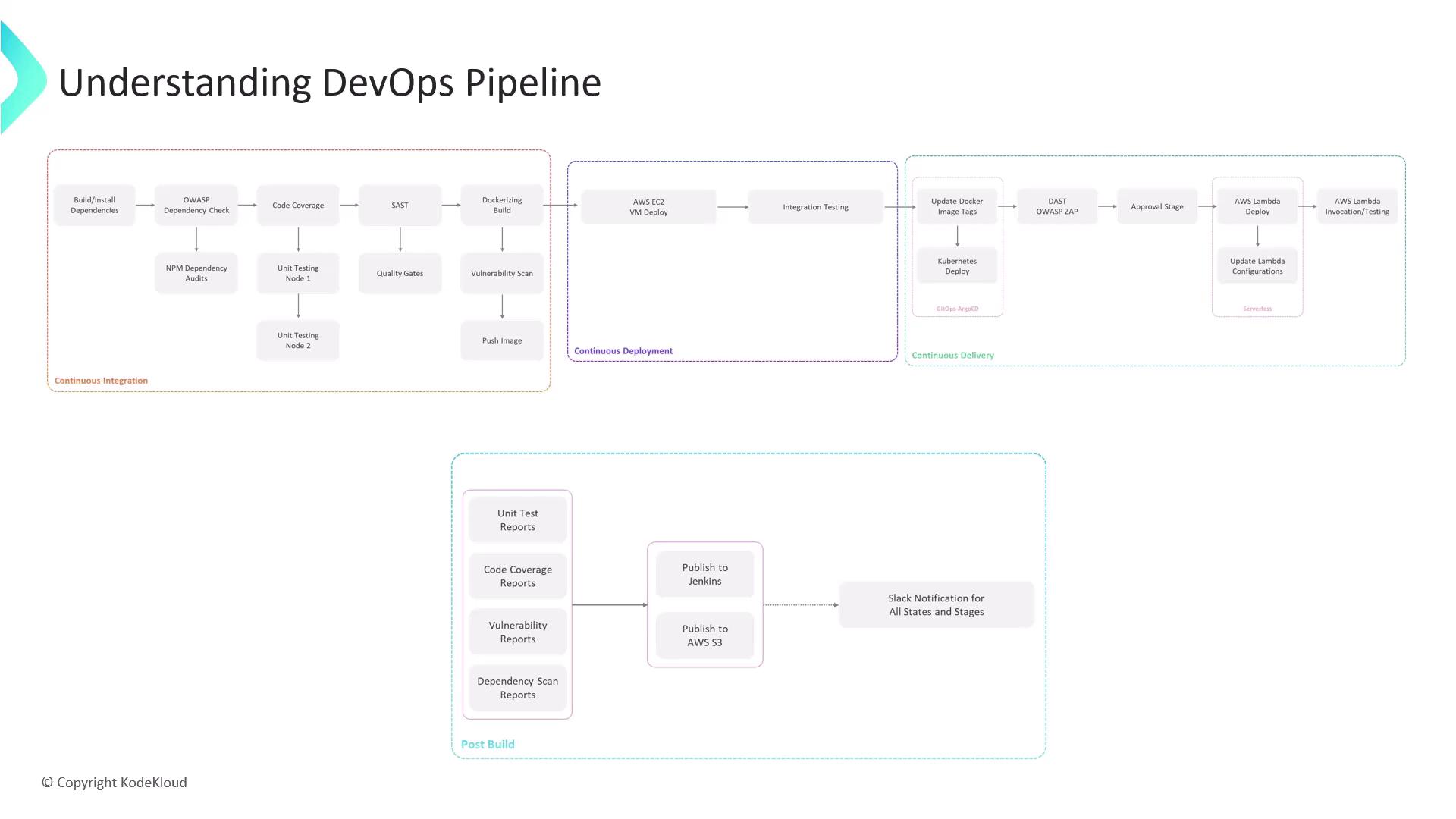Select the Update Lambda Configurations node
1456x819 pixels.
tap(1257, 266)
